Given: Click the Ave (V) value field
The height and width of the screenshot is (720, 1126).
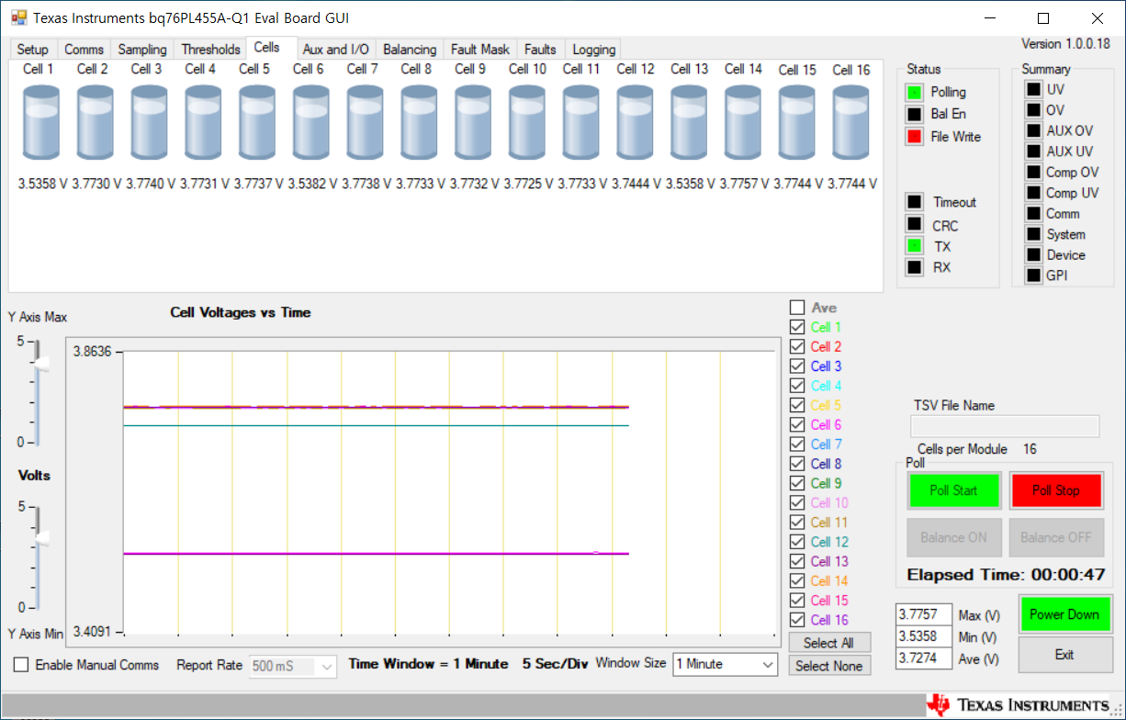Looking at the screenshot, I should 924,658.
